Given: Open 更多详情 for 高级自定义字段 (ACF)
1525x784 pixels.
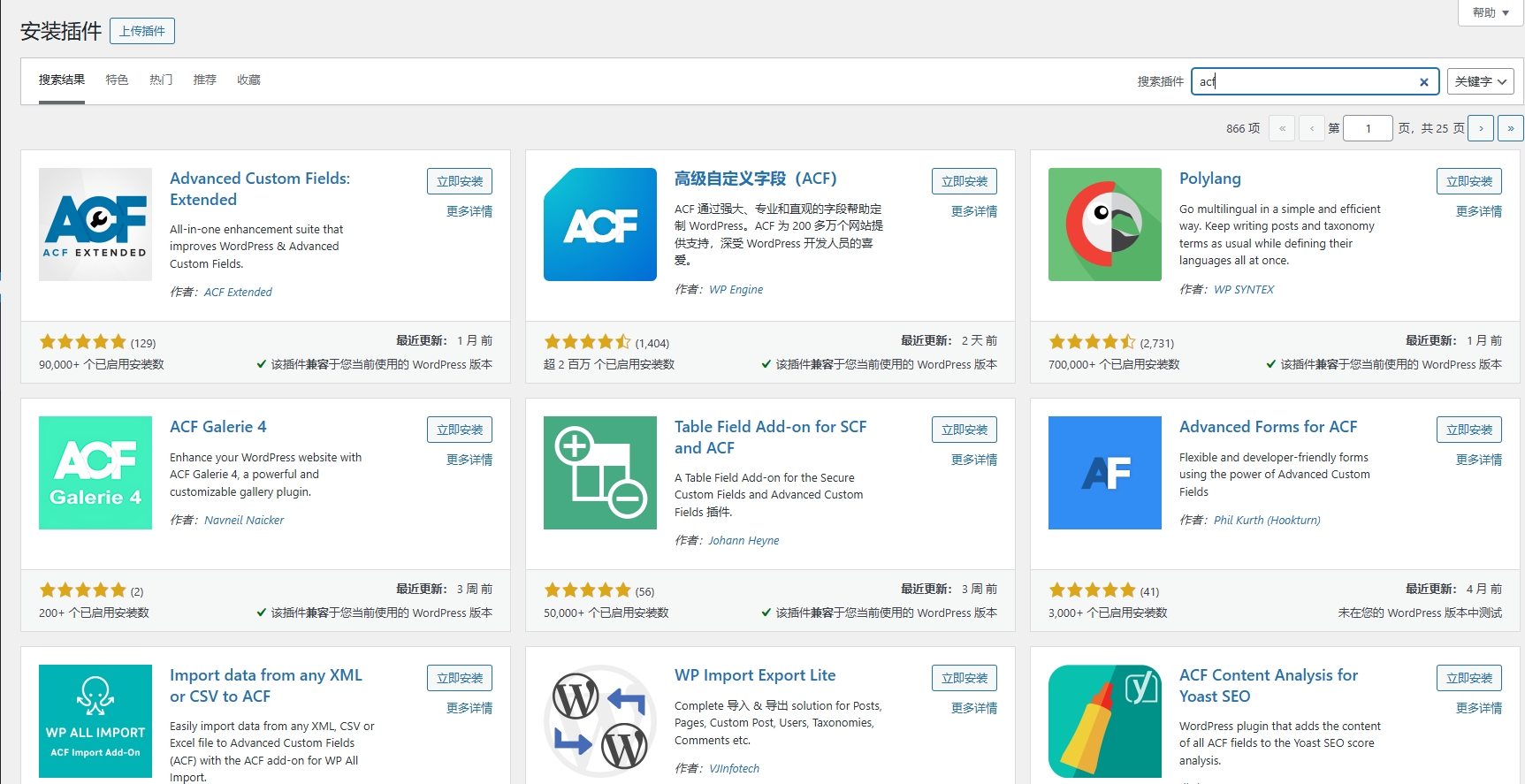Looking at the screenshot, I should point(974,211).
